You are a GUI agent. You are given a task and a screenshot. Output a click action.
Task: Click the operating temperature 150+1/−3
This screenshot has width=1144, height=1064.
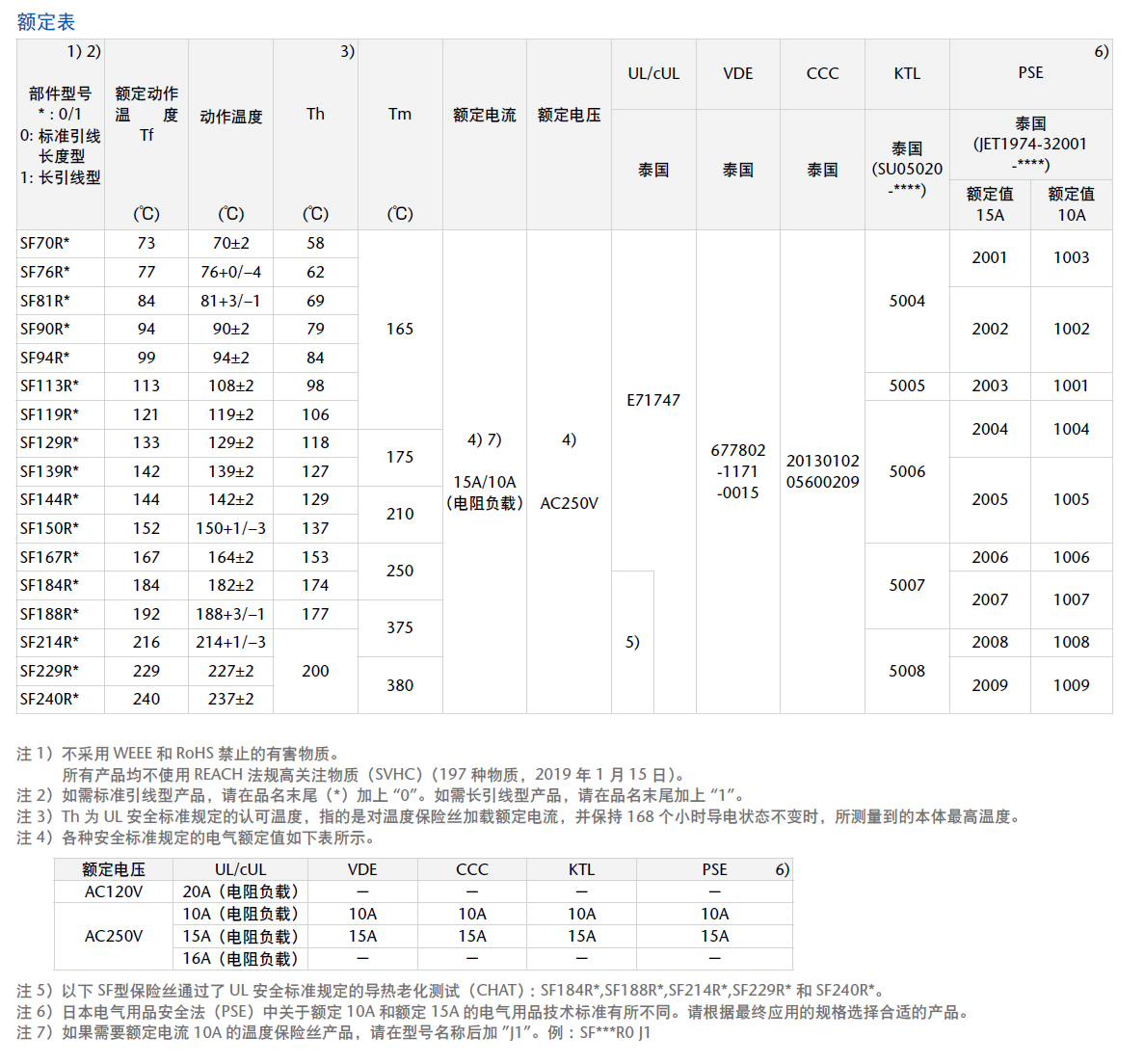point(231,528)
